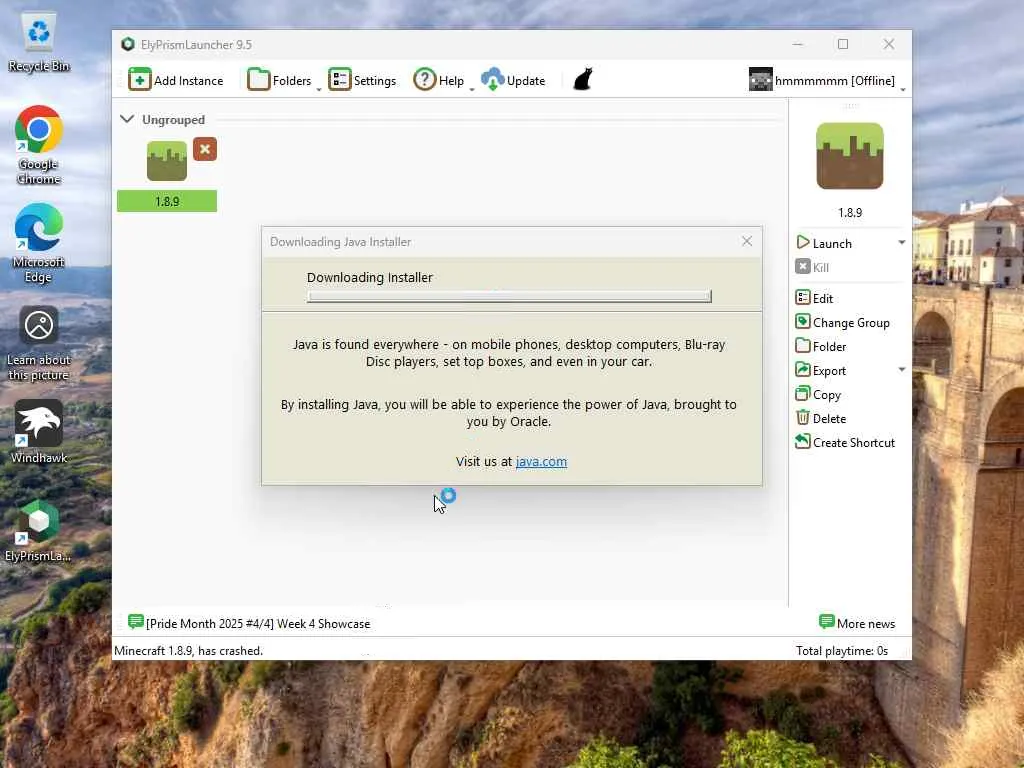Click Export in the sidebar

tap(821, 370)
